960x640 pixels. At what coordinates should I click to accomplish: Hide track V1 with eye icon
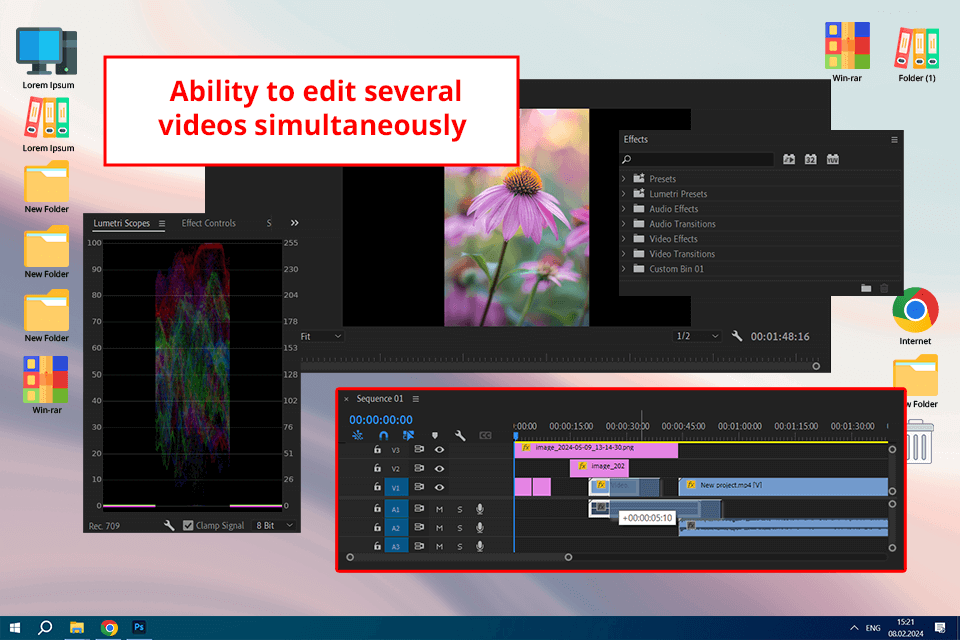[x=440, y=488]
